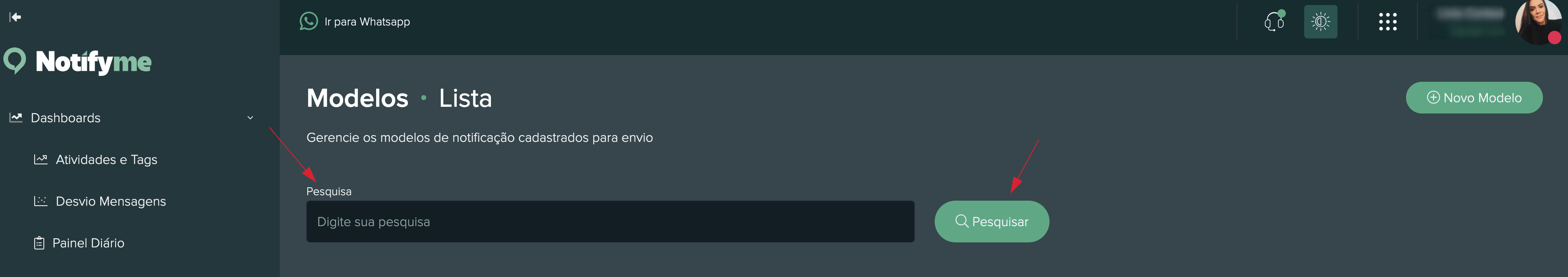Click the Modelos breadcrumb heading

tap(357, 98)
